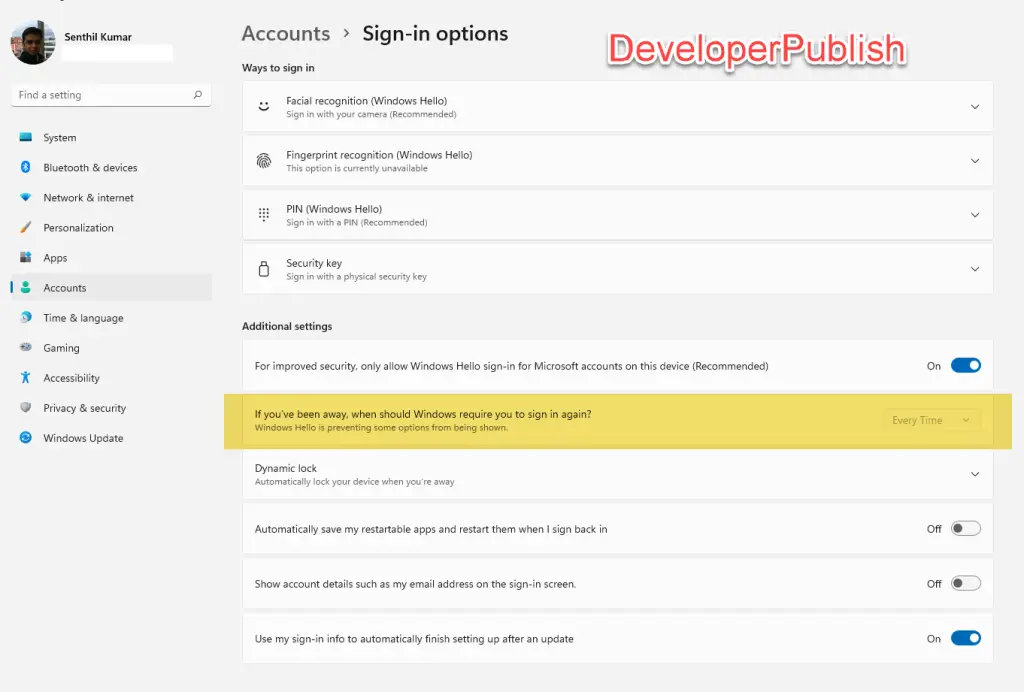Toggle showing account details on sign-in screen
Image resolution: width=1024 pixels, height=692 pixels.
965,584
